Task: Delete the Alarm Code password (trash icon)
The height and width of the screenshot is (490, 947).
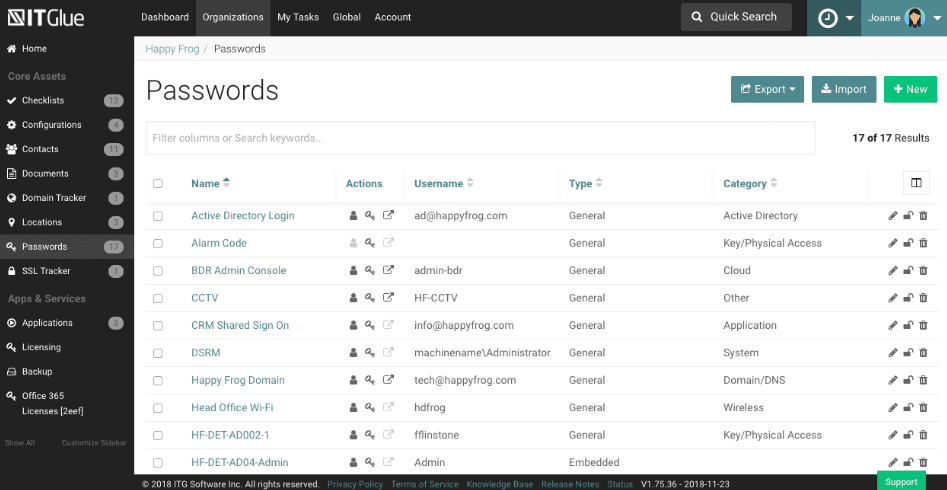Action: [923, 243]
